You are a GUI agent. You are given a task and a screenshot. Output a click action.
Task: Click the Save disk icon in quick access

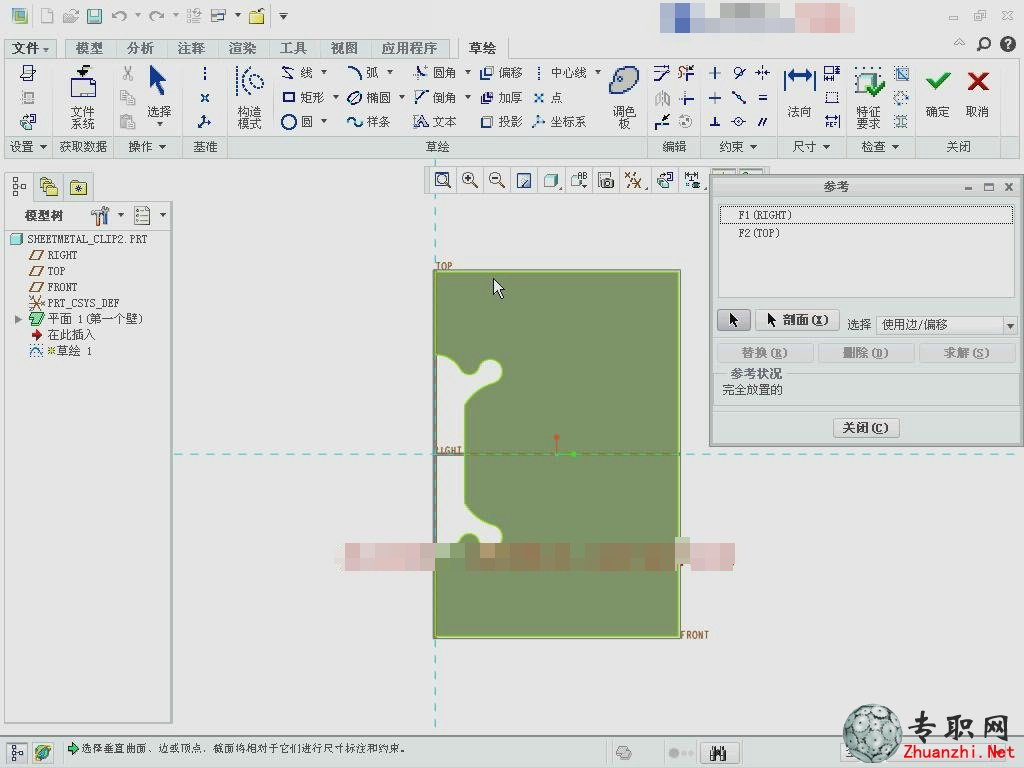point(95,16)
